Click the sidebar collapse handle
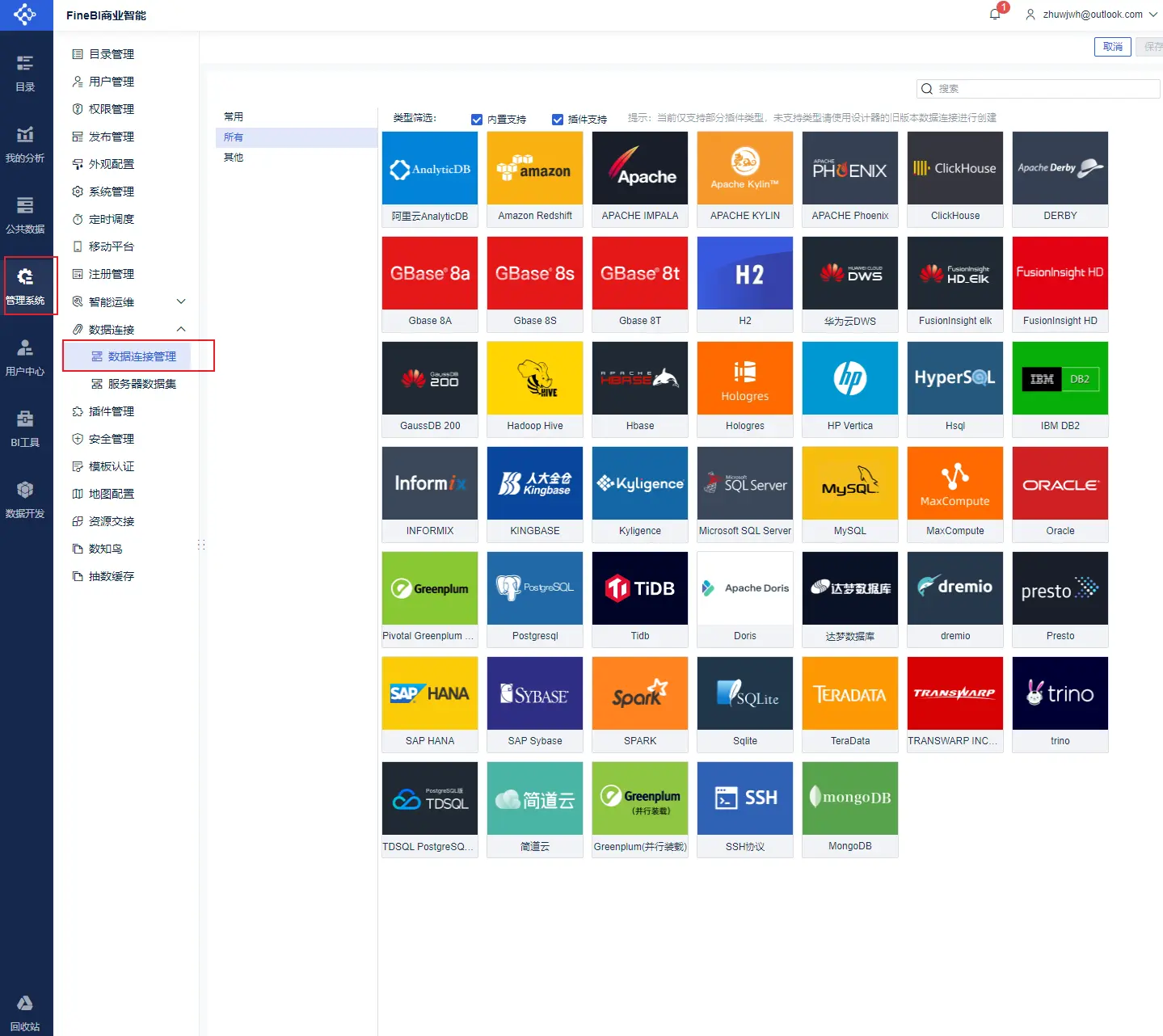The image size is (1163, 1036). [x=201, y=545]
